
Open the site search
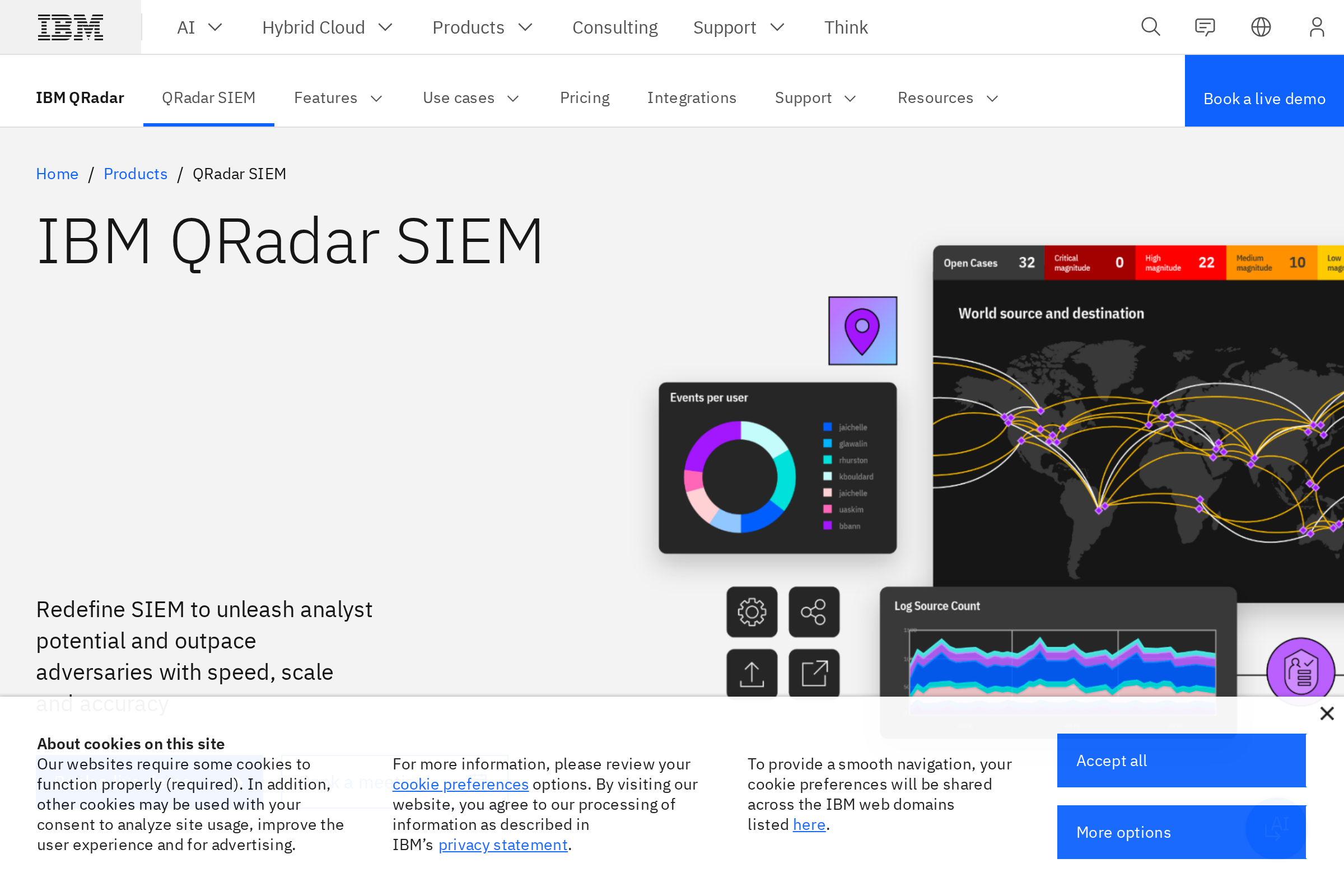1150,26
